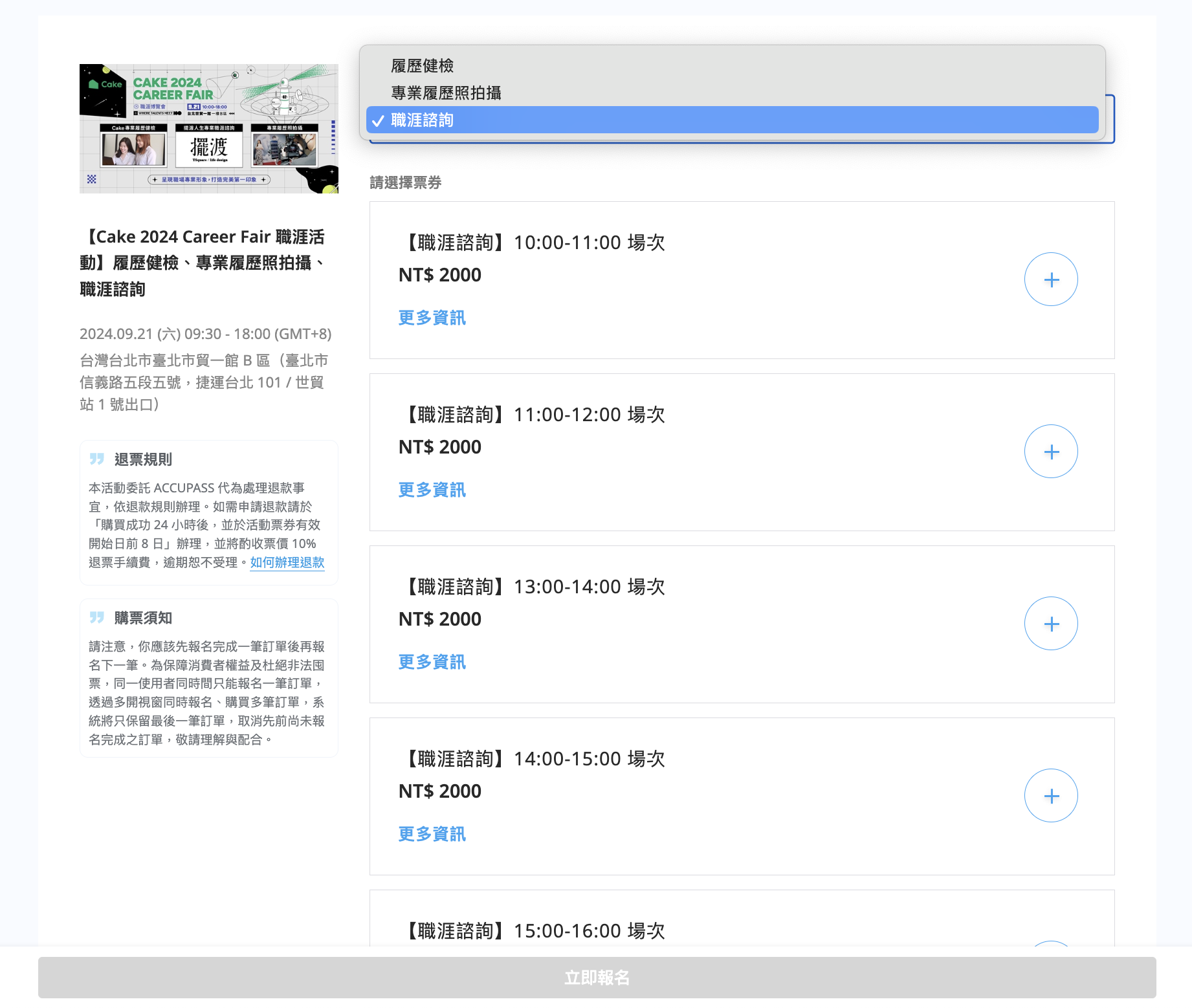Click the 如何辦理退款 refund link

[x=287, y=562]
